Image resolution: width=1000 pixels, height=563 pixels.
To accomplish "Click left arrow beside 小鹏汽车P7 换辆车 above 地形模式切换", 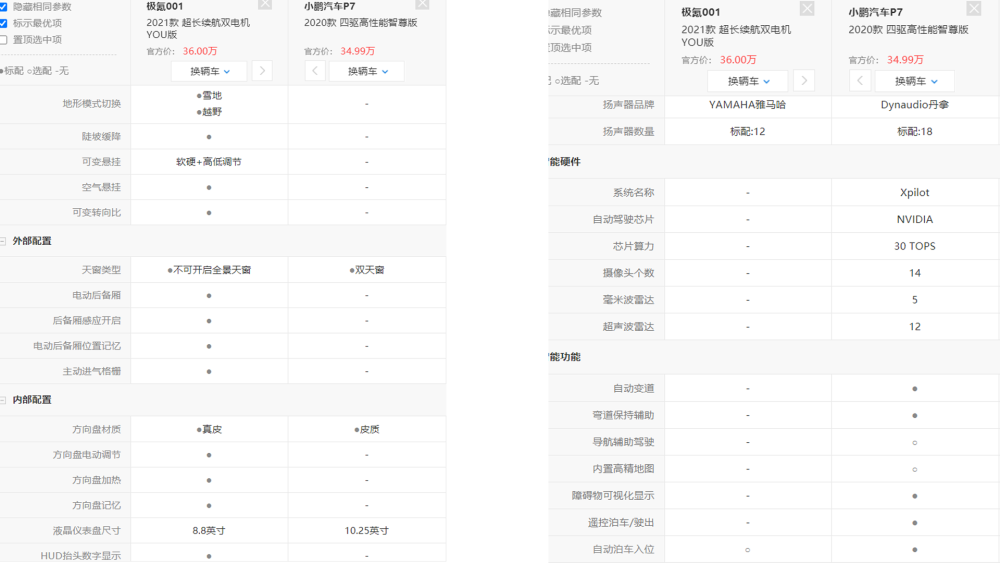I will [315, 71].
